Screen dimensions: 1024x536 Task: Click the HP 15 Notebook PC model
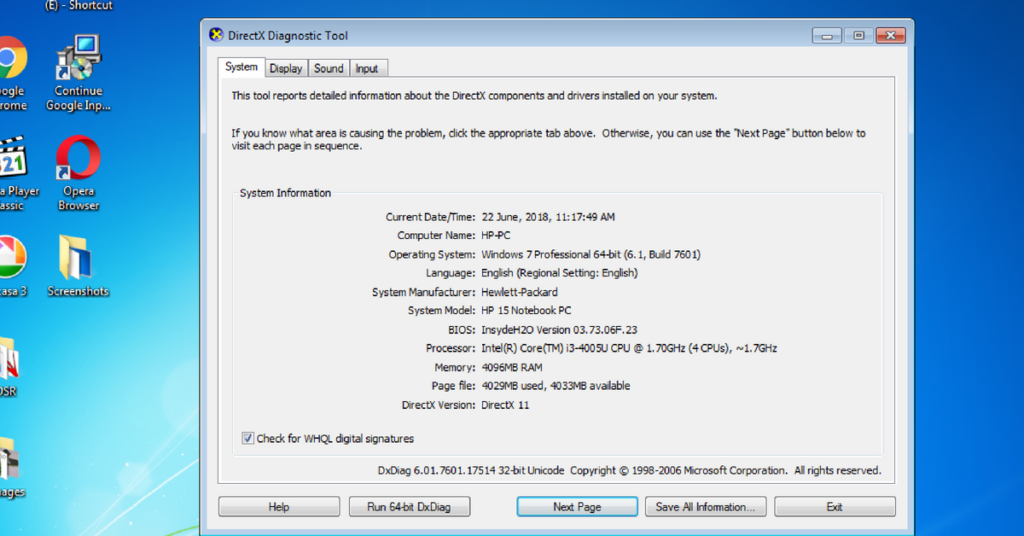click(526, 311)
